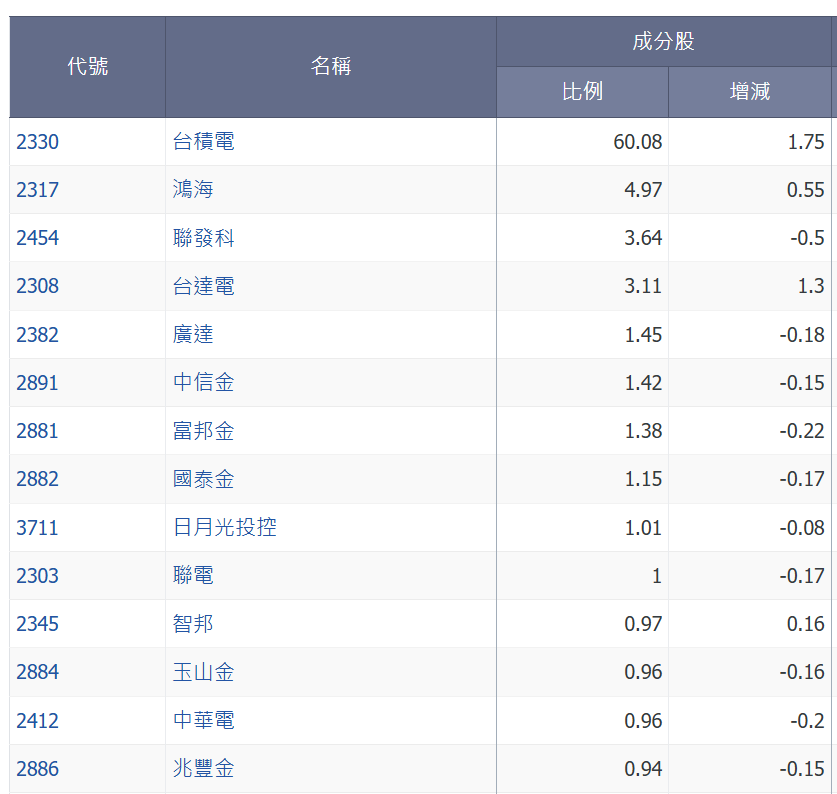Open stock code 2454

pos(37,238)
